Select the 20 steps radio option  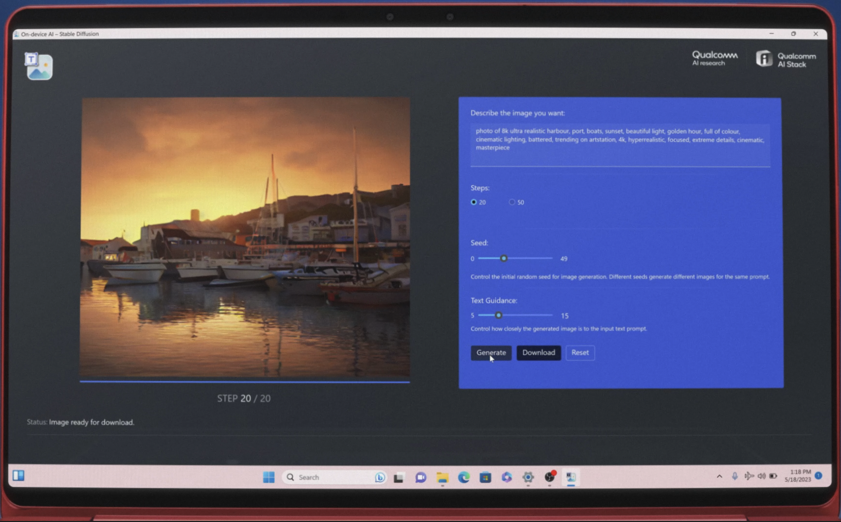click(x=474, y=202)
